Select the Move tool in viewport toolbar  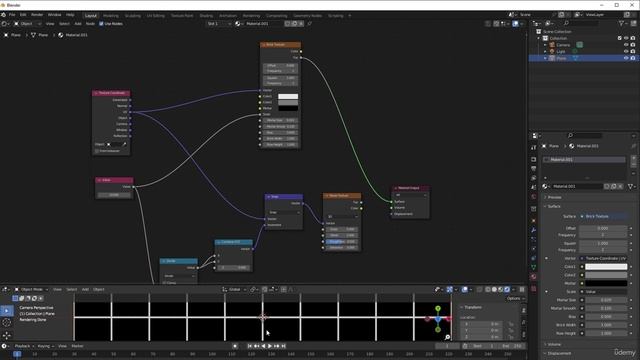7,335
